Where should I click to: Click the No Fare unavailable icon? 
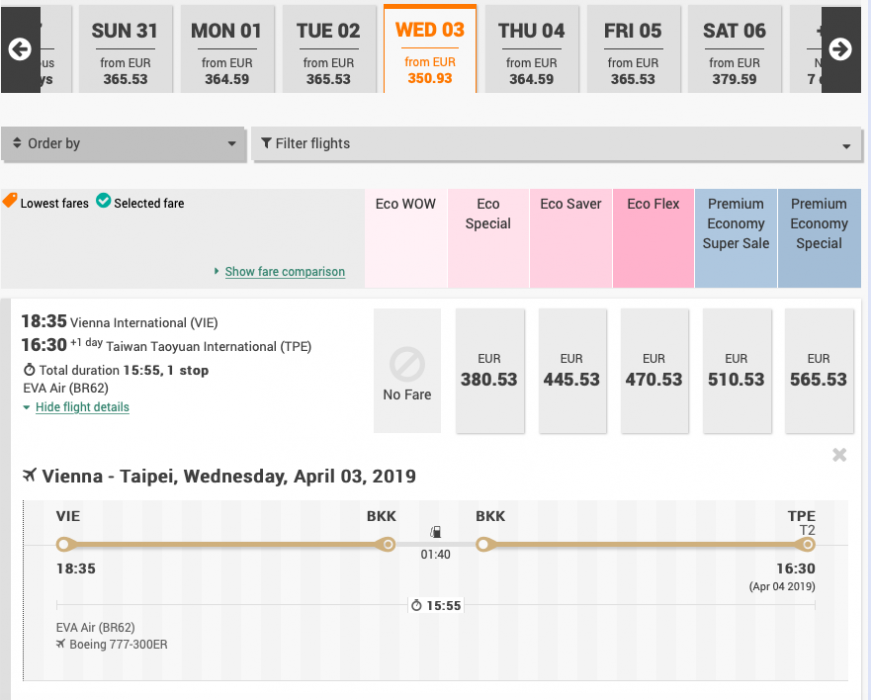(407, 365)
